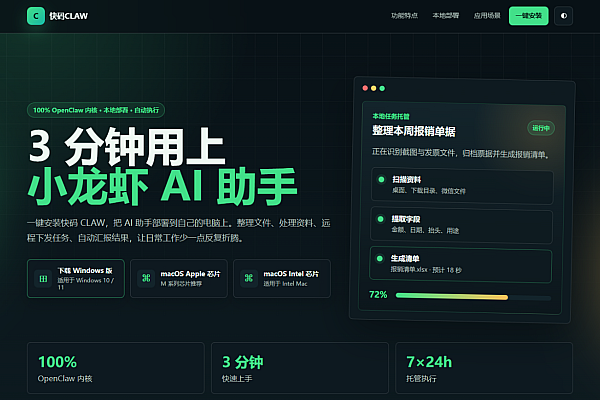Image resolution: width=600 pixels, height=400 pixels.
Task: Click the task progress bar
Action: (x=473, y=297)
